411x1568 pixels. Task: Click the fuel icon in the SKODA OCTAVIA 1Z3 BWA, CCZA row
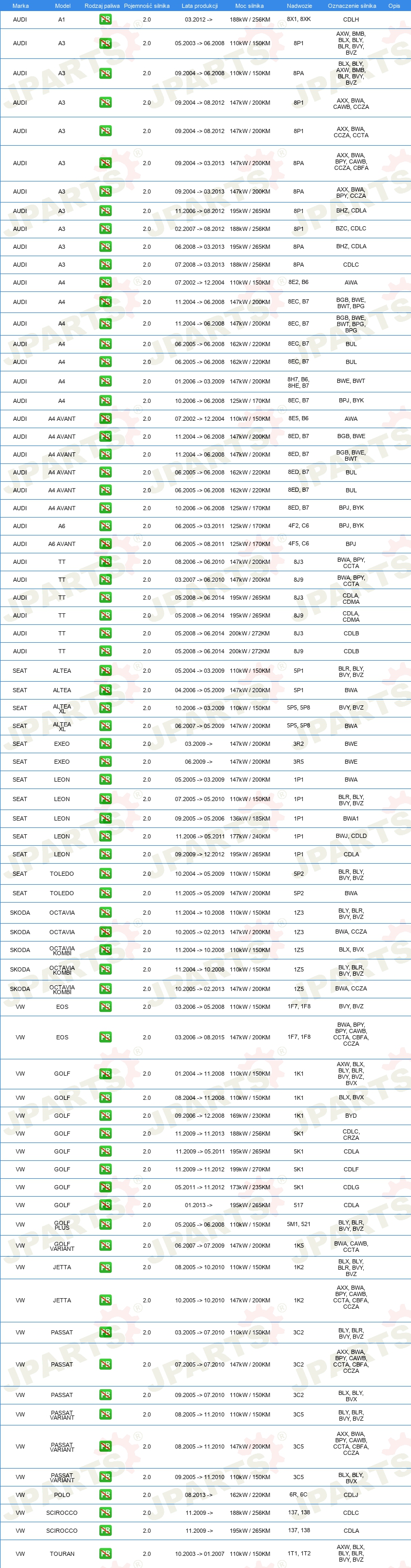pos(105,932)
